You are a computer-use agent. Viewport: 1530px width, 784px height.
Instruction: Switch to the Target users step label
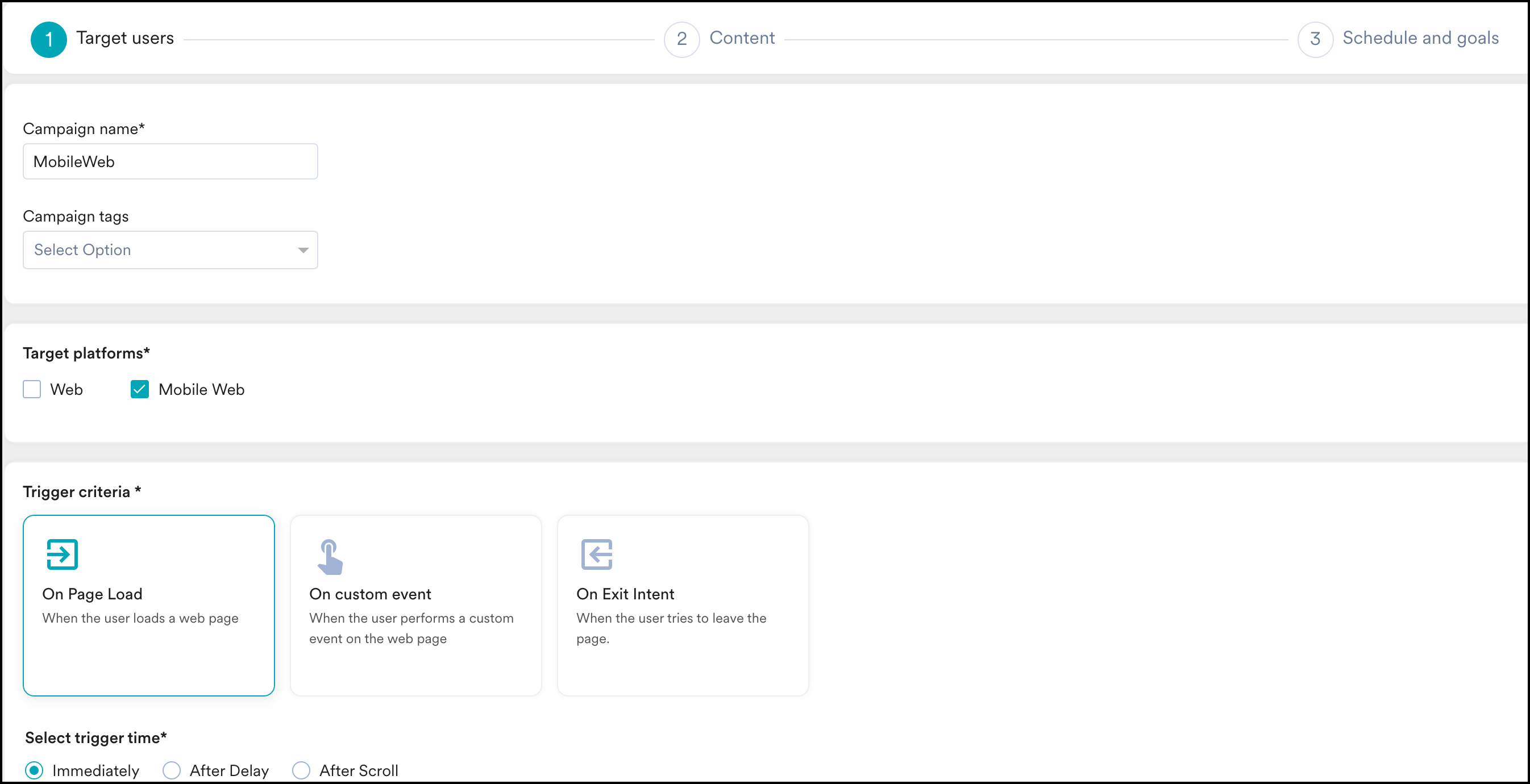click(124, 38)
